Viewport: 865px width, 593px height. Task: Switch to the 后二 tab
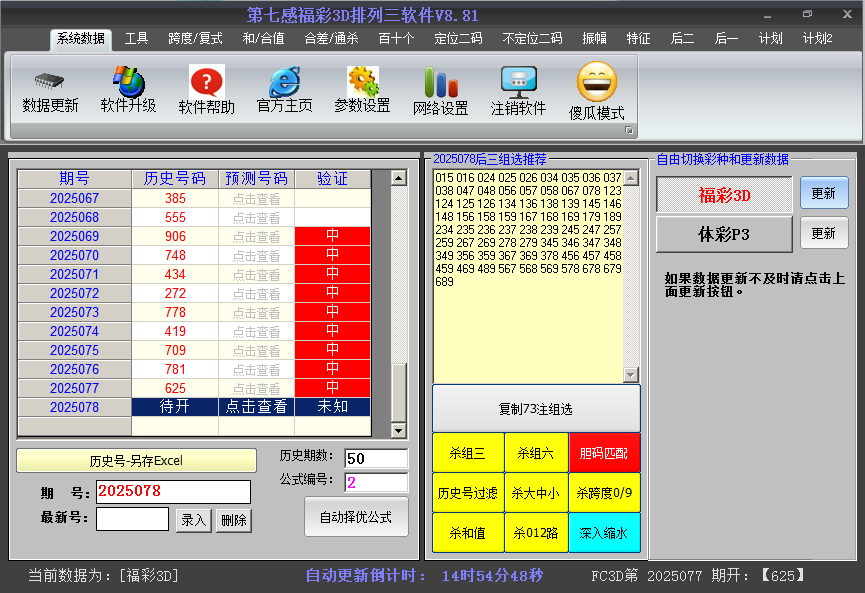[x=682, y=39]
